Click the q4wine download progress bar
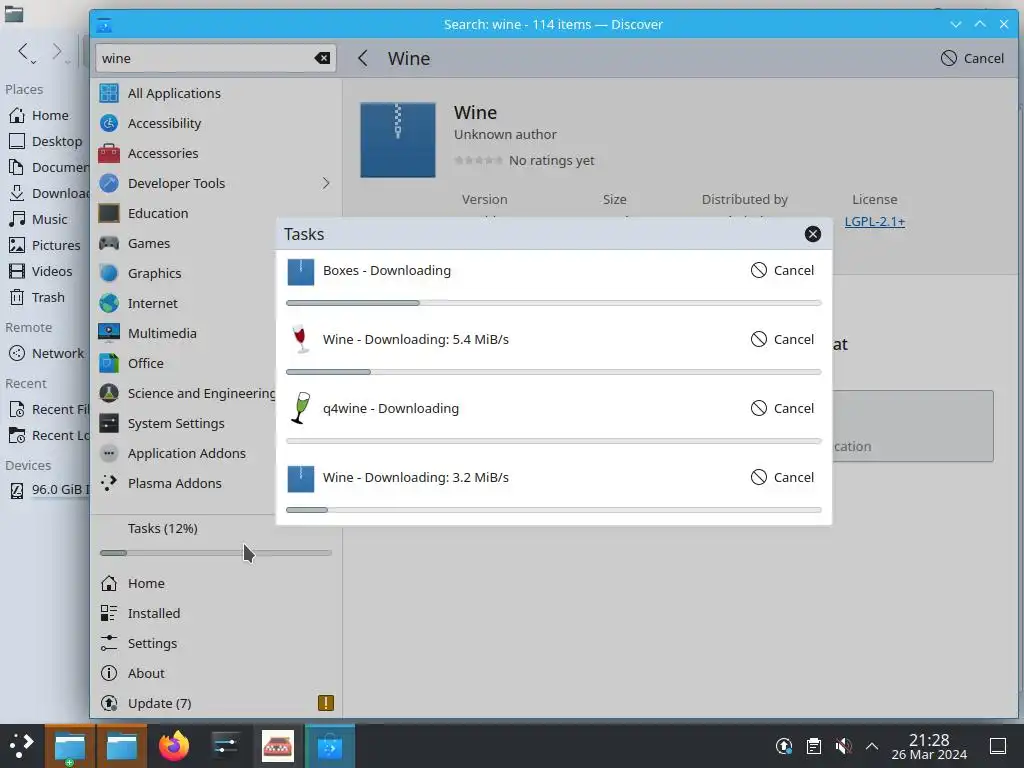This screenshot has width=1024, height=768. [554, 441]
